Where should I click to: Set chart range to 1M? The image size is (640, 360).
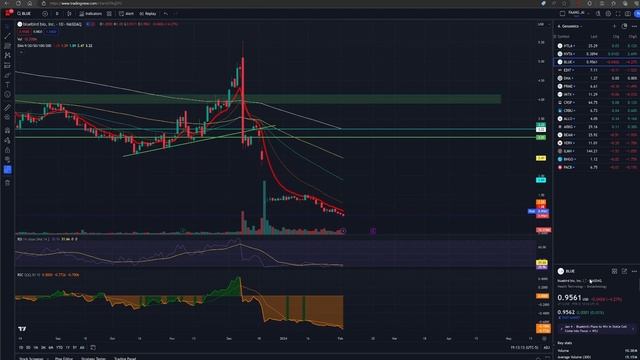pos(36,347)
